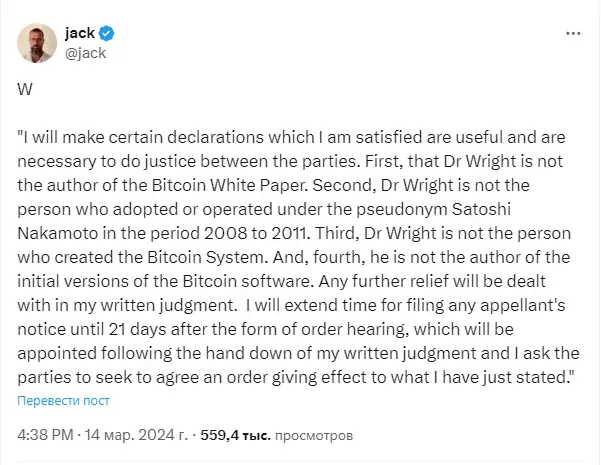Click the date 14 мар. 2024 г.
The height and width of the screenshot is (465, 601).
136,435
